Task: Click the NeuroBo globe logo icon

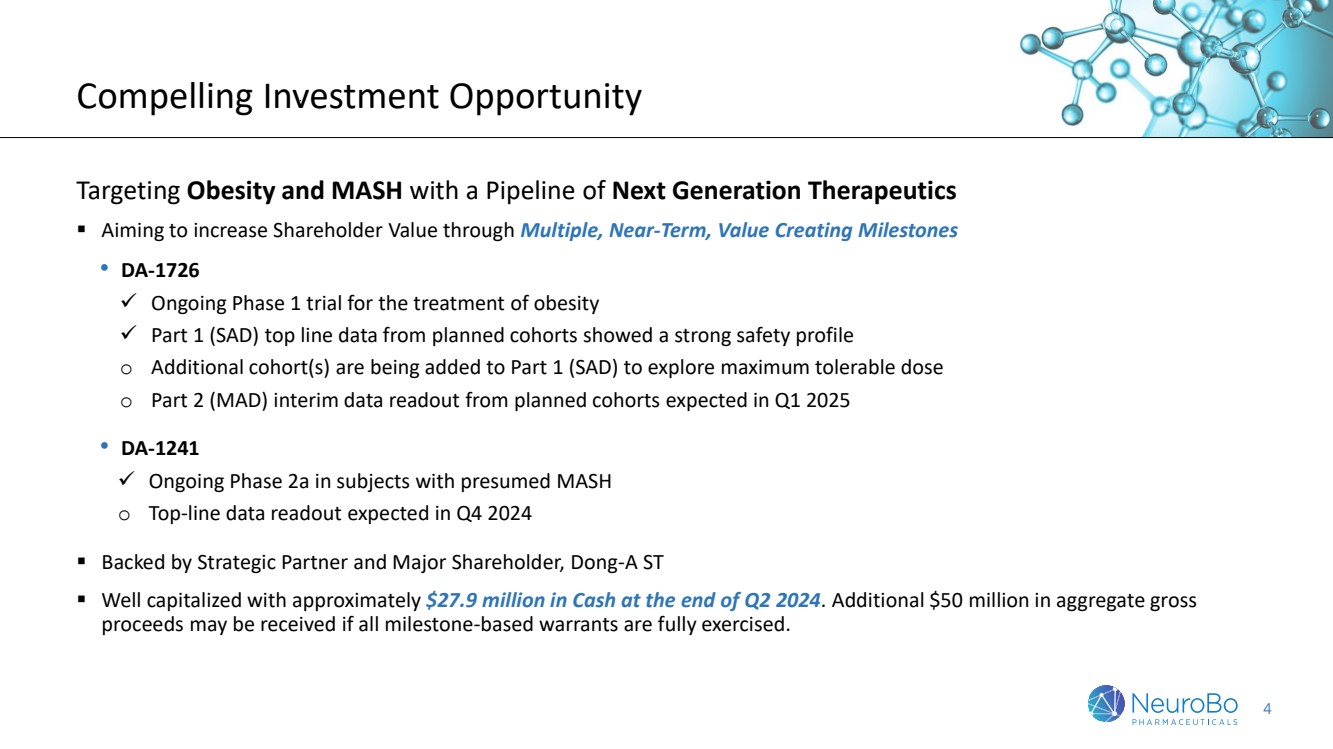Action: pyautogui.click(x=1106, y=703)
